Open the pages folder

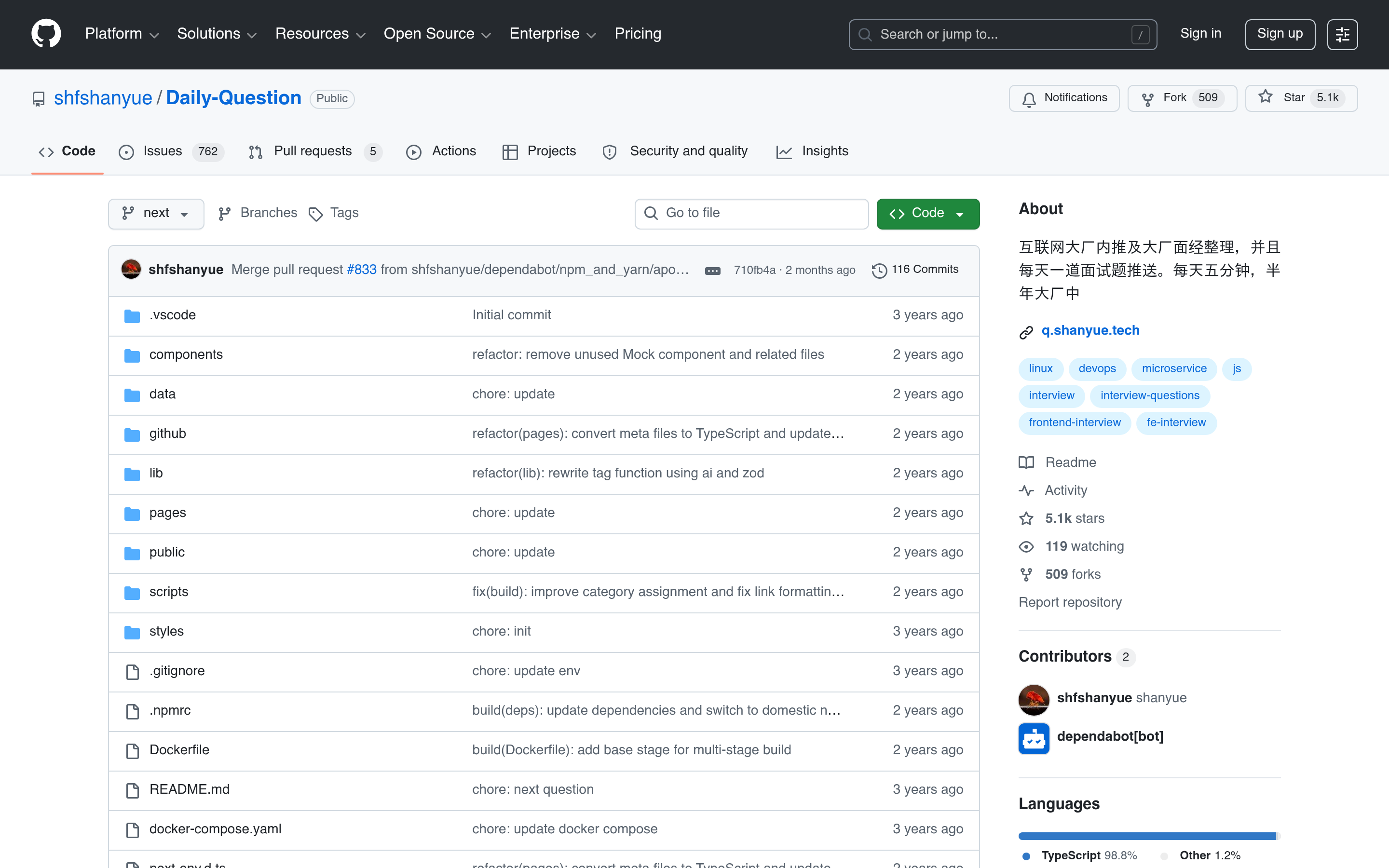point(168,513)
